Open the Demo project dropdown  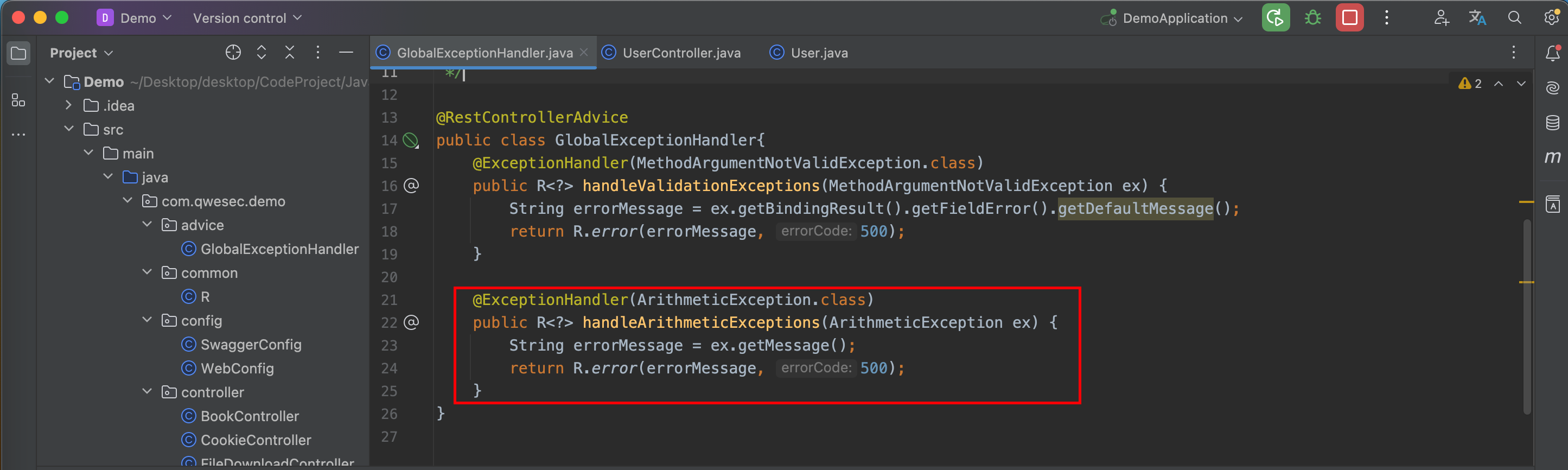point(135,18)
